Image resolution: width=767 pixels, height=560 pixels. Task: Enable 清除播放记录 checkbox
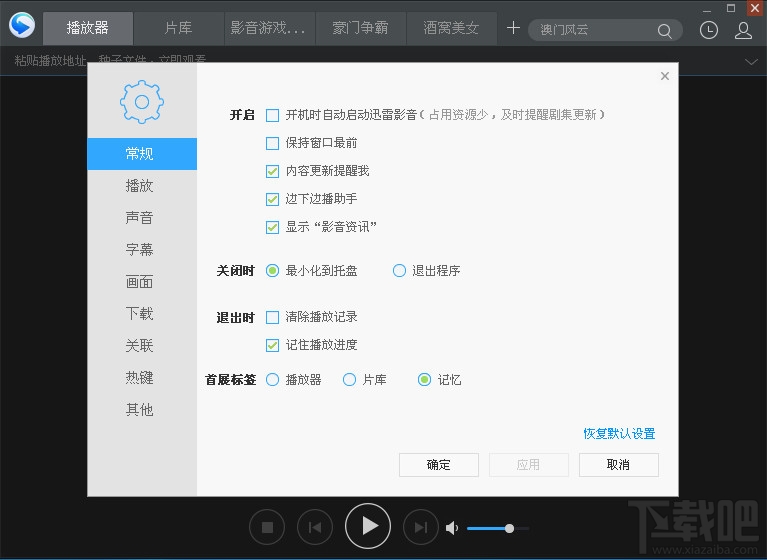click(272, 317)
